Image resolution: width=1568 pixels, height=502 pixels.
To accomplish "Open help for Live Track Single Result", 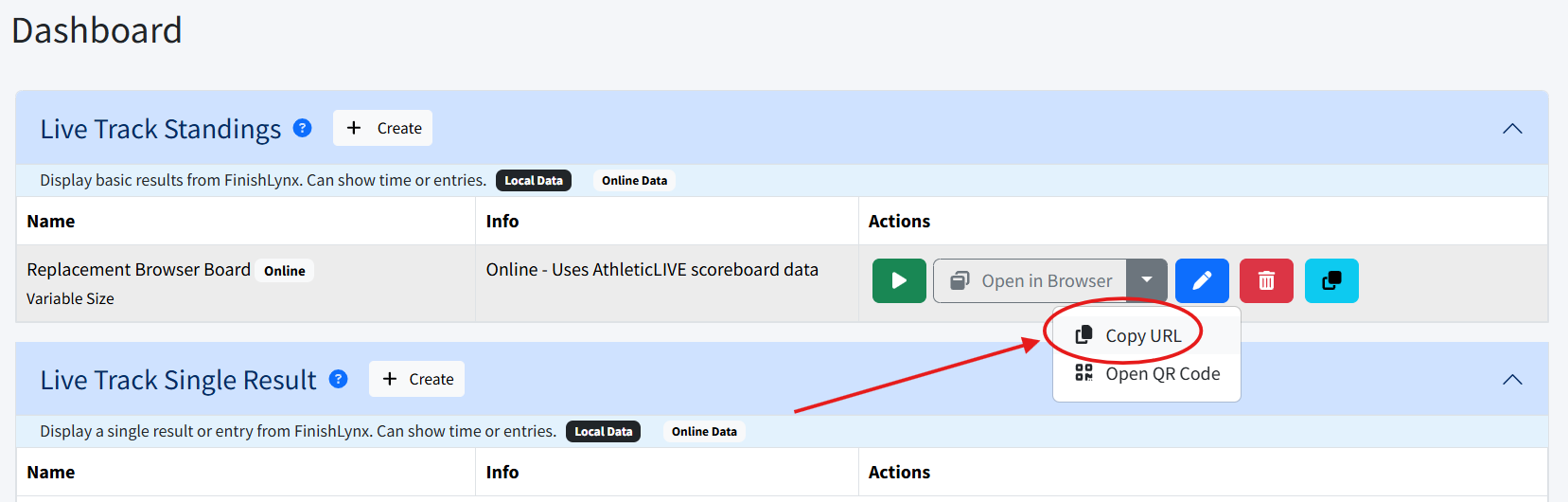I will [x=338, y=379].
